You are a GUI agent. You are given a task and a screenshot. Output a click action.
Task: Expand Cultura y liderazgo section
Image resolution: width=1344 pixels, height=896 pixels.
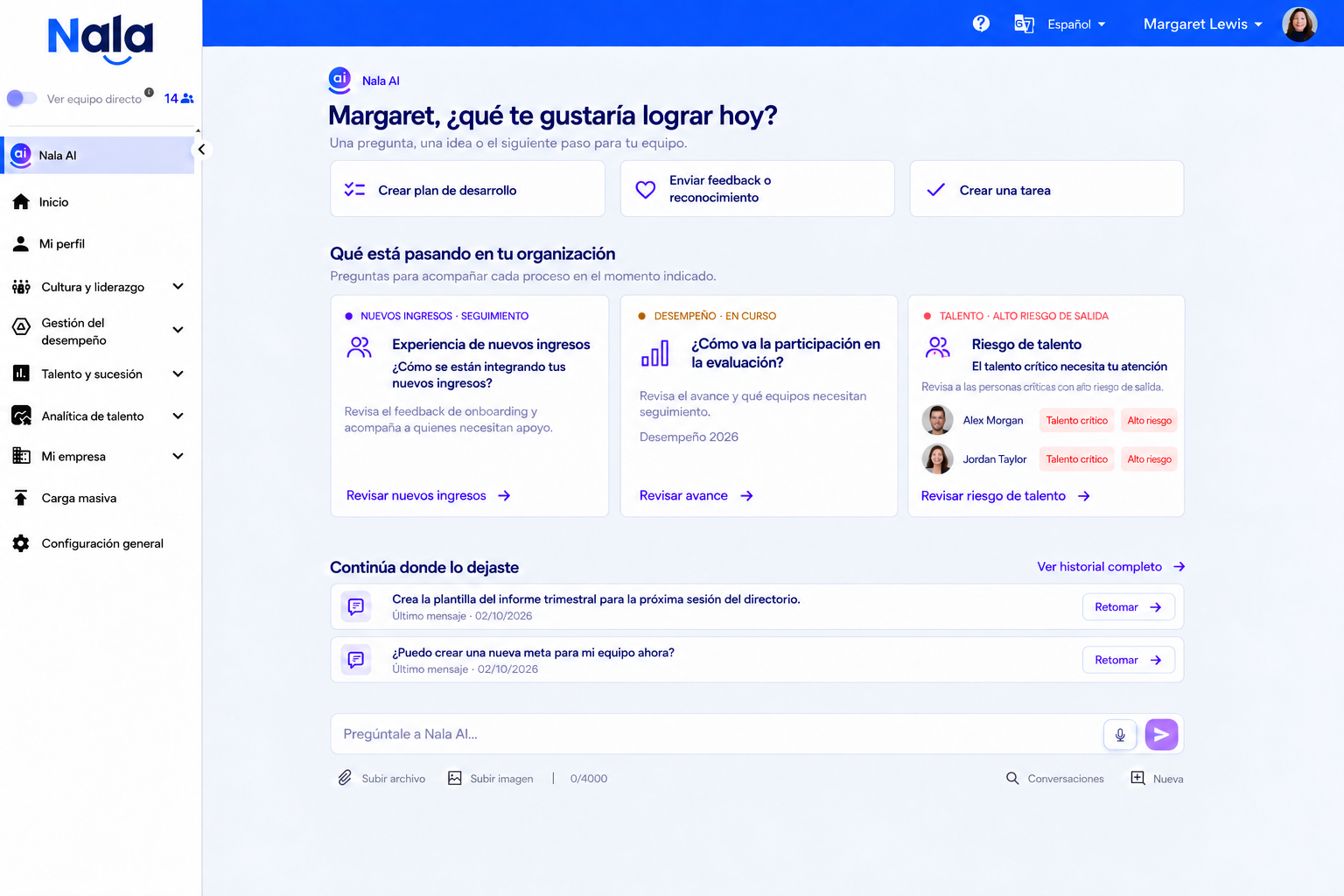pos(178,286)
